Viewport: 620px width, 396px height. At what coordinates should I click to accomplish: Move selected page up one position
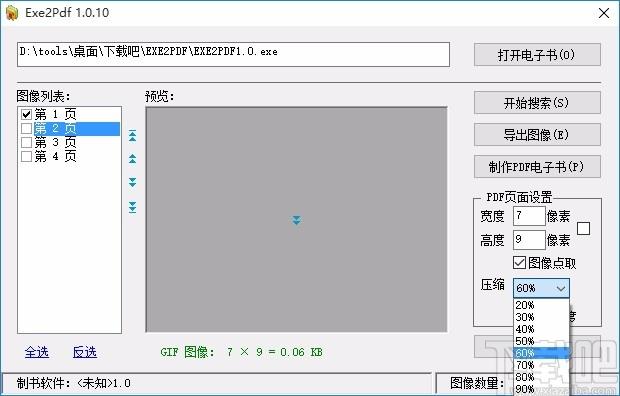click(132, 159)
